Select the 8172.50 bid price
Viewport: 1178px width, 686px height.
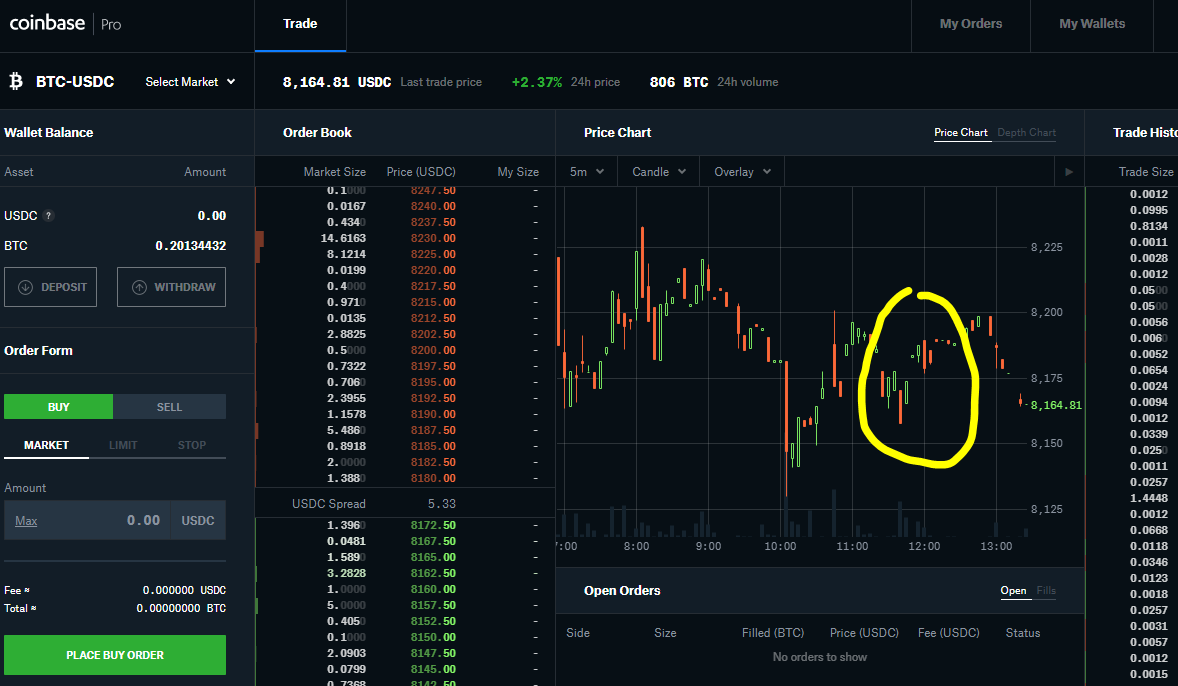[x=433, y=525]
